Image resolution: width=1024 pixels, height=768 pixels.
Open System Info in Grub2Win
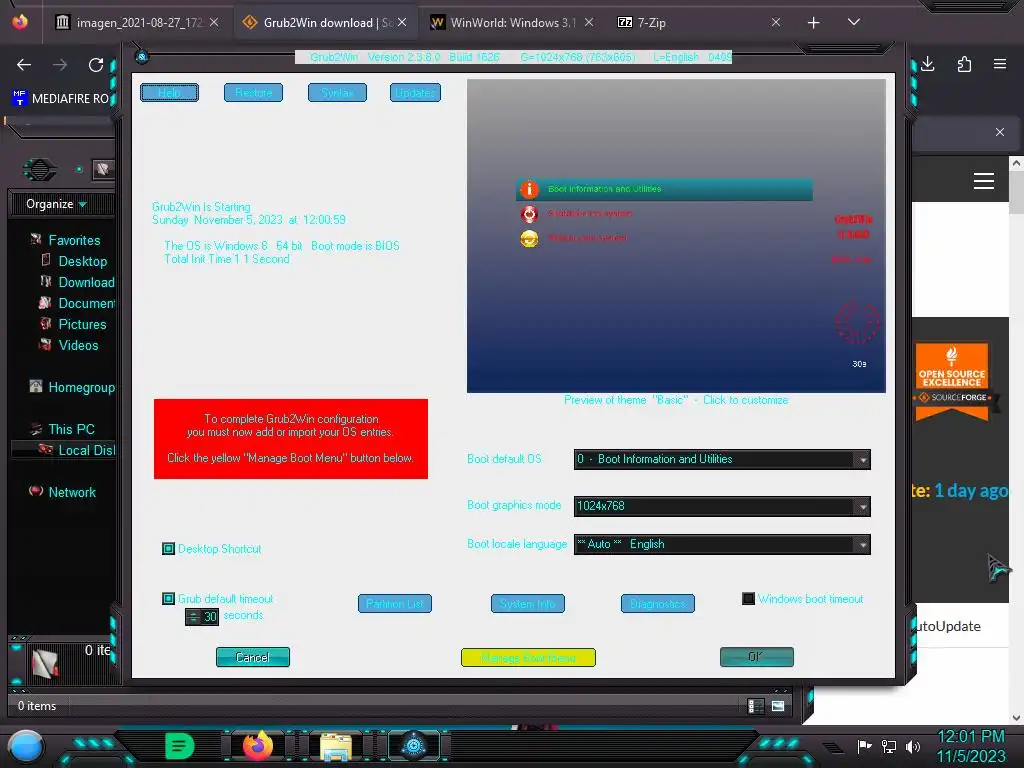pos(528,603)
